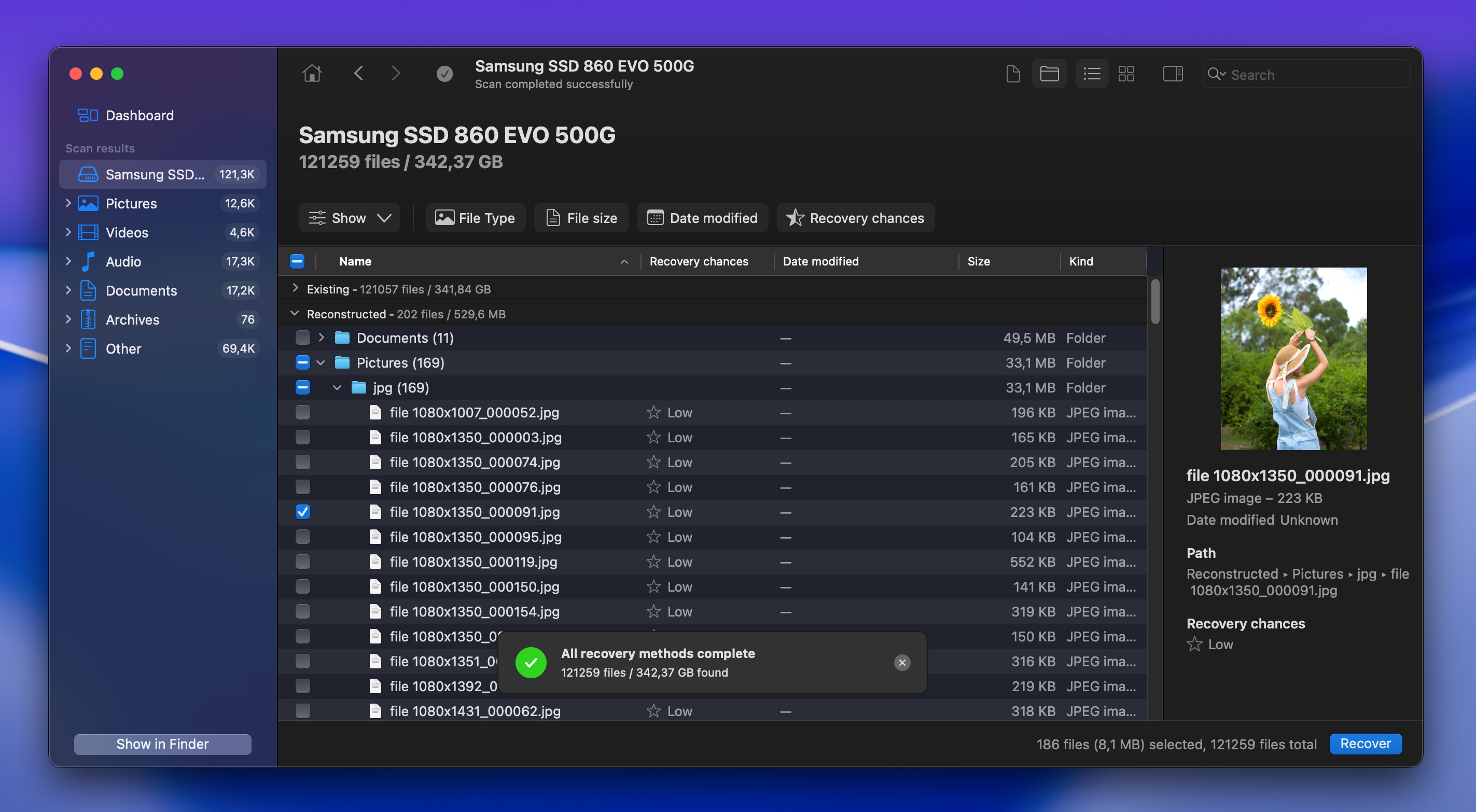This screenshot has width=1476, height=812.
Task: Click the single file view icon
Action: click(x=1012, y=74)
